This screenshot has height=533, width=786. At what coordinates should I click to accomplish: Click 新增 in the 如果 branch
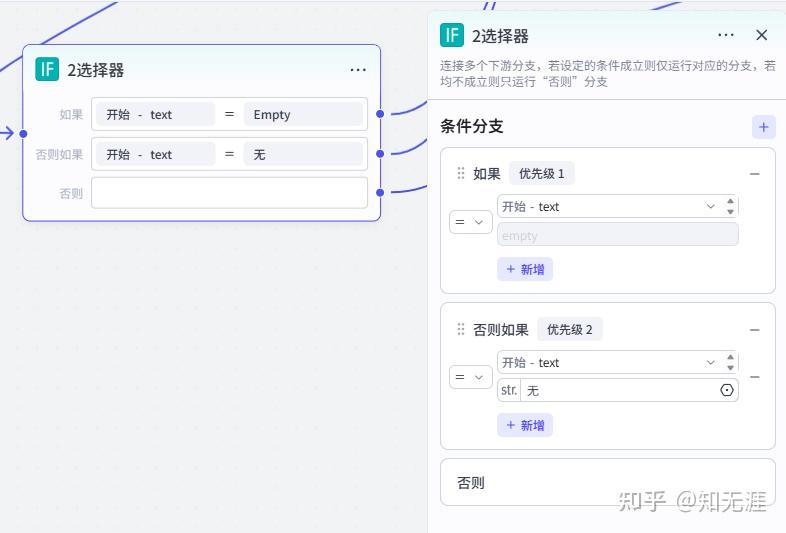tap(525, 269)
